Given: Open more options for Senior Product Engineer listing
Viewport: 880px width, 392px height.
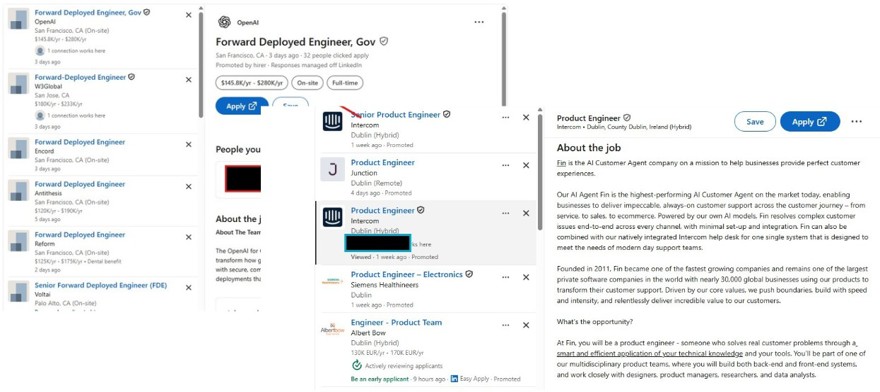Looking at the screenshot, I should pyautogui.click(x=506, y=117).
